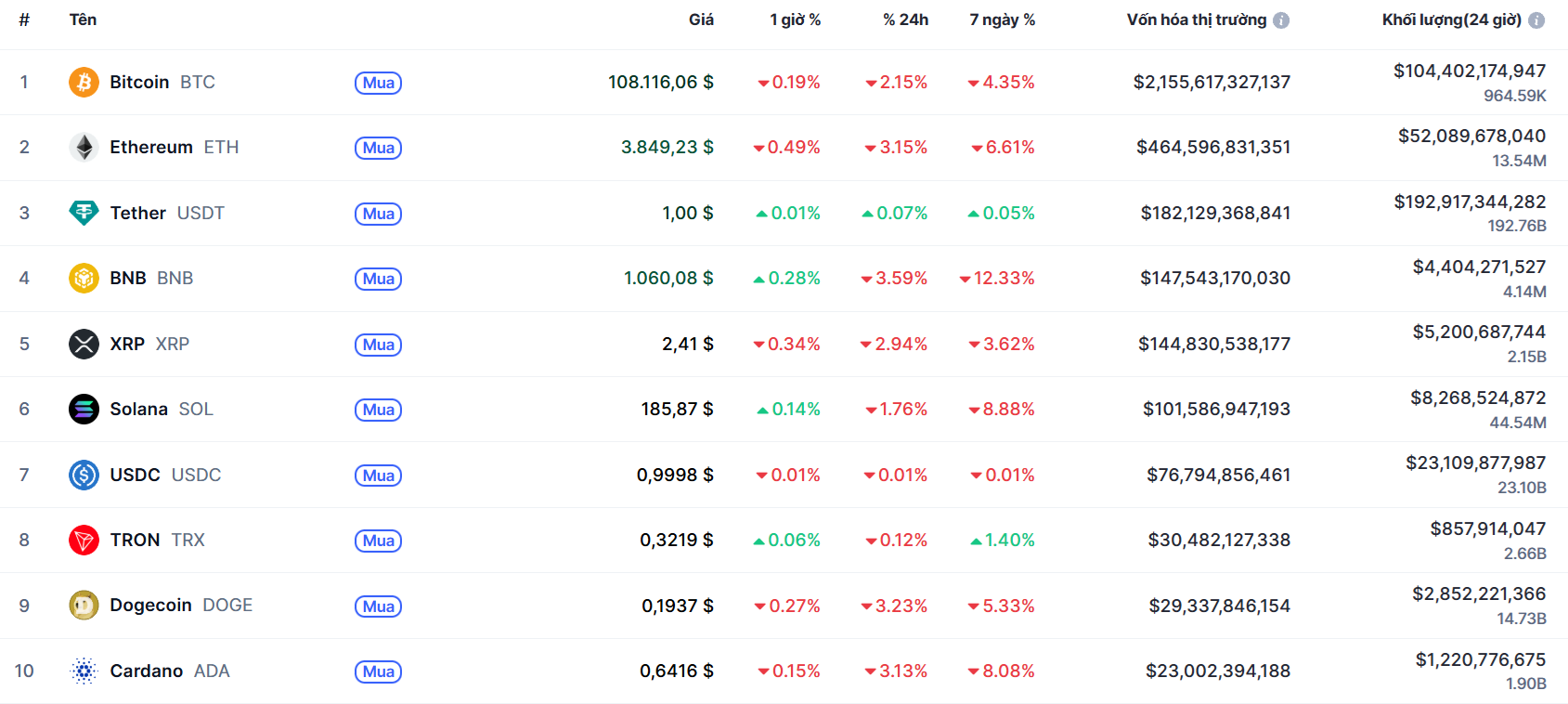
Task: Open the Solana SOL name link
Action: 162,409
